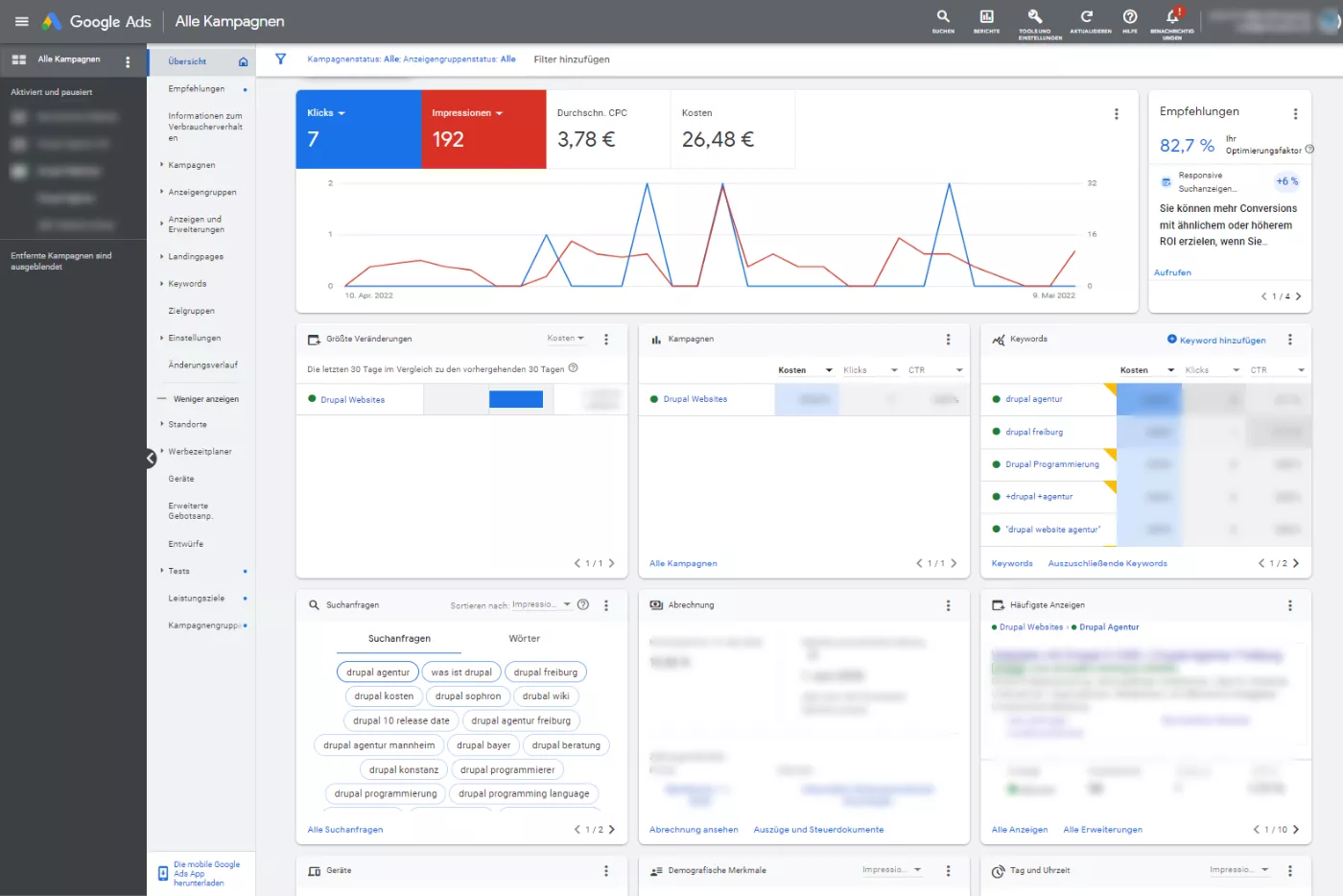This screenshot has width=1343, height=896.
Task: Click the drupal agentur search term chip
Action: (378, 672)
